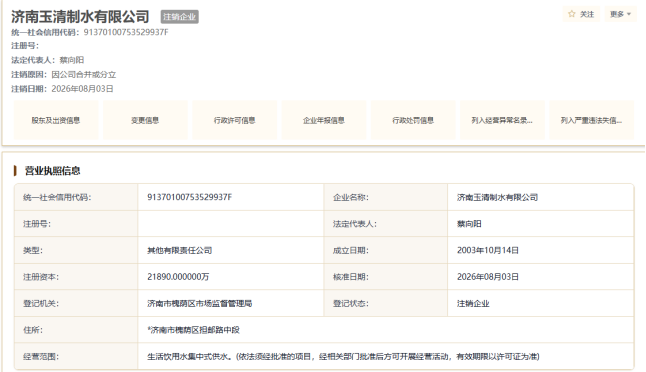Click the company title 济南玉清制水有限公司
The height and width of the screenshot is (372, 646).
(80, 16)
